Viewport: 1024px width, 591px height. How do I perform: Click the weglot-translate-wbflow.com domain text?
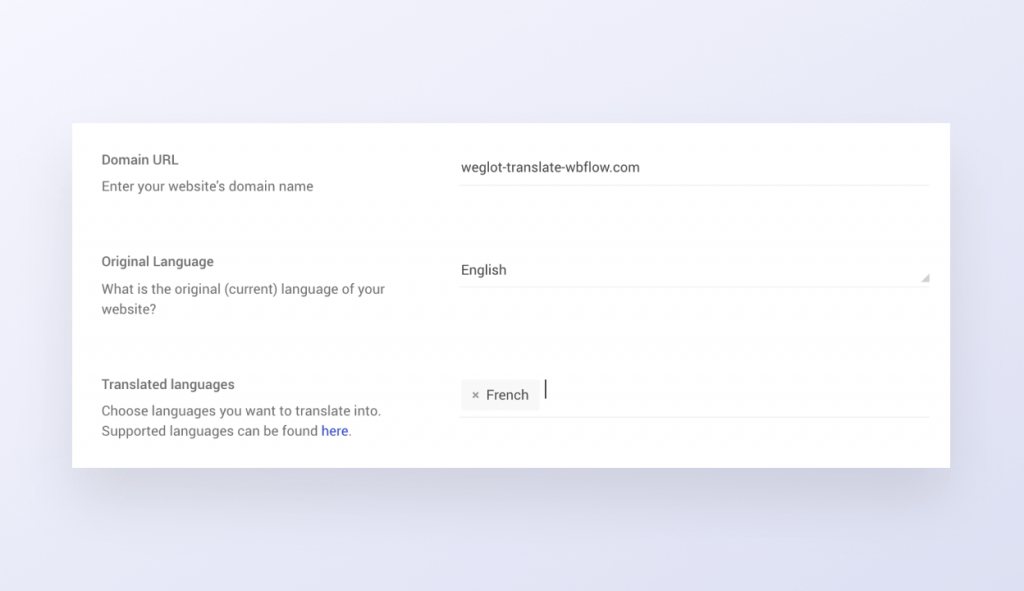550,168
